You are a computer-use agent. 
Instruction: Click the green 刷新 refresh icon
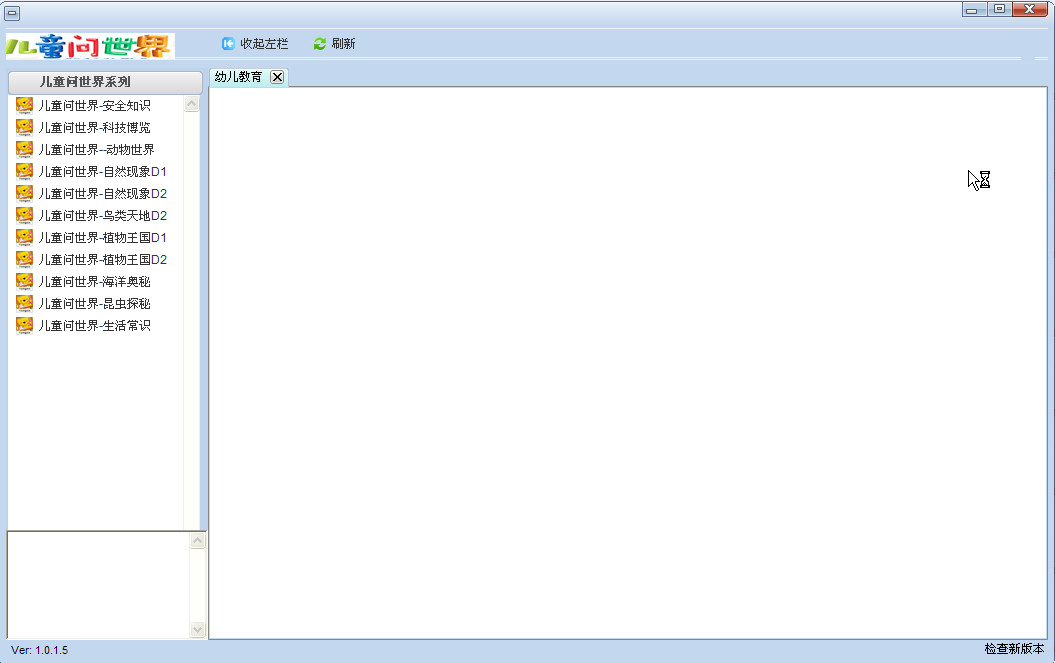click(x=320, y=44)
